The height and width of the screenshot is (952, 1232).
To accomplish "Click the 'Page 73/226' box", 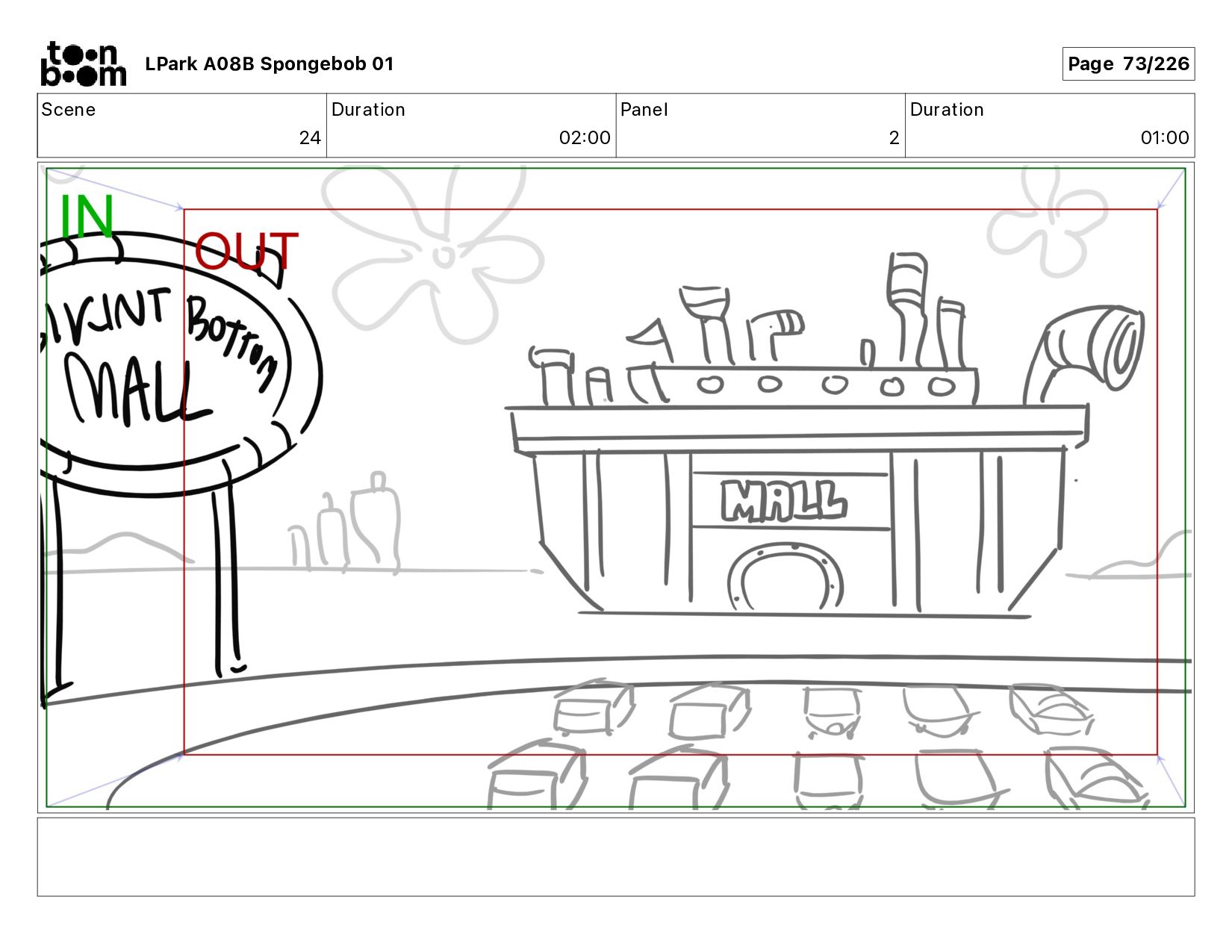I will [1128, 63].
